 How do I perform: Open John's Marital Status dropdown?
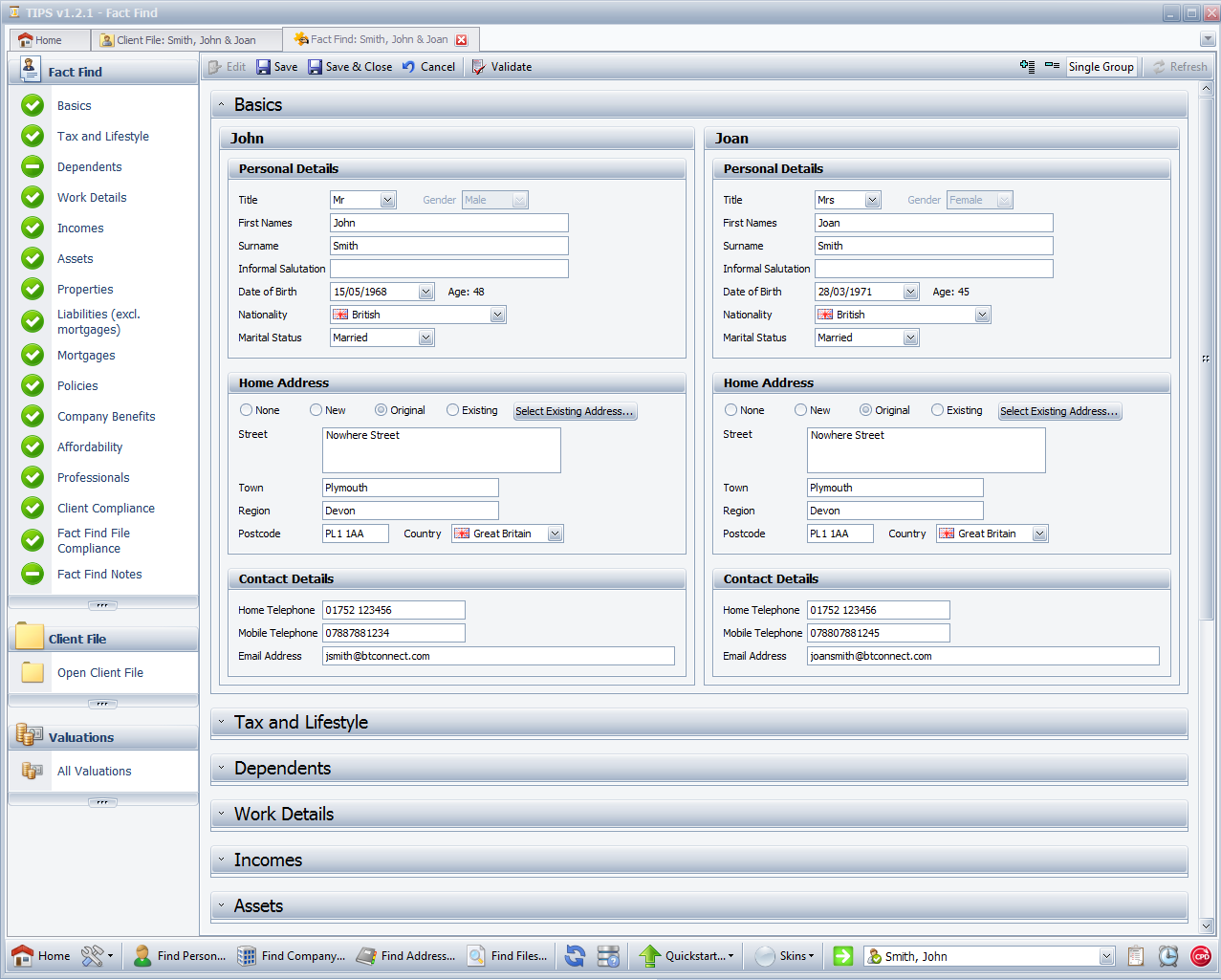click(x=426, y=338)
